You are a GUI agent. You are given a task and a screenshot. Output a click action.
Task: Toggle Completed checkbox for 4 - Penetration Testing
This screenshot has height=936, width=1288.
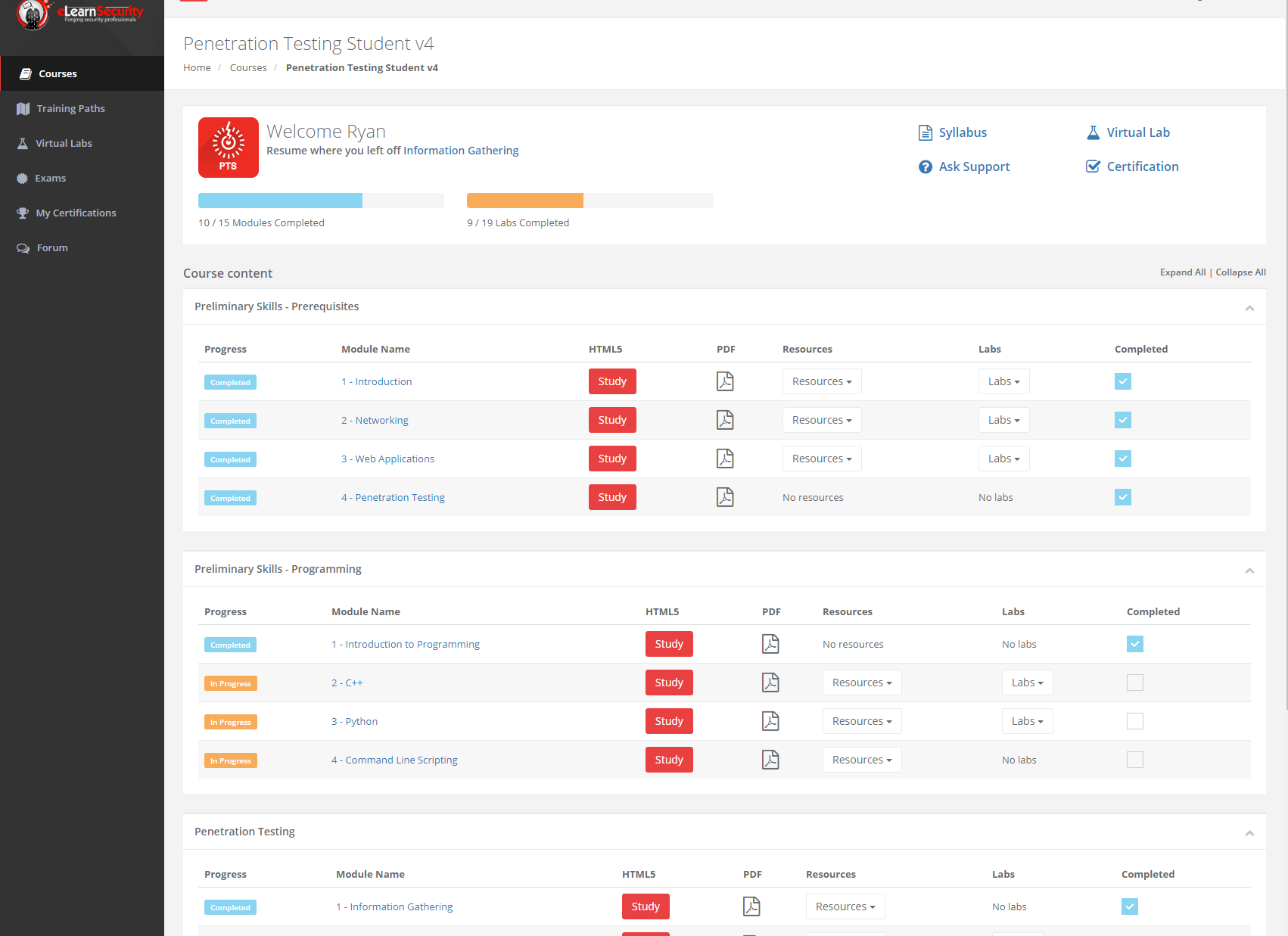(x=1123, y=497)
